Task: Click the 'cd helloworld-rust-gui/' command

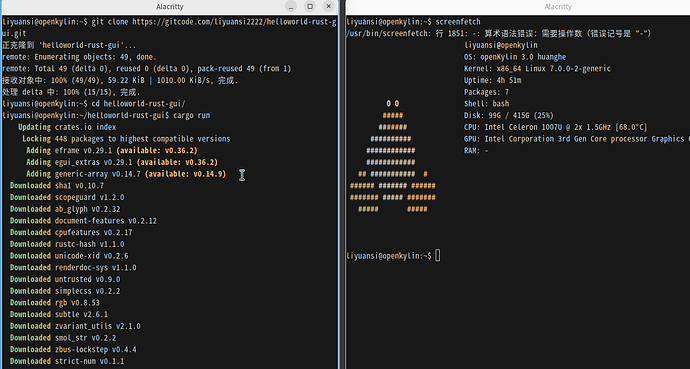Action: point(138,104)
